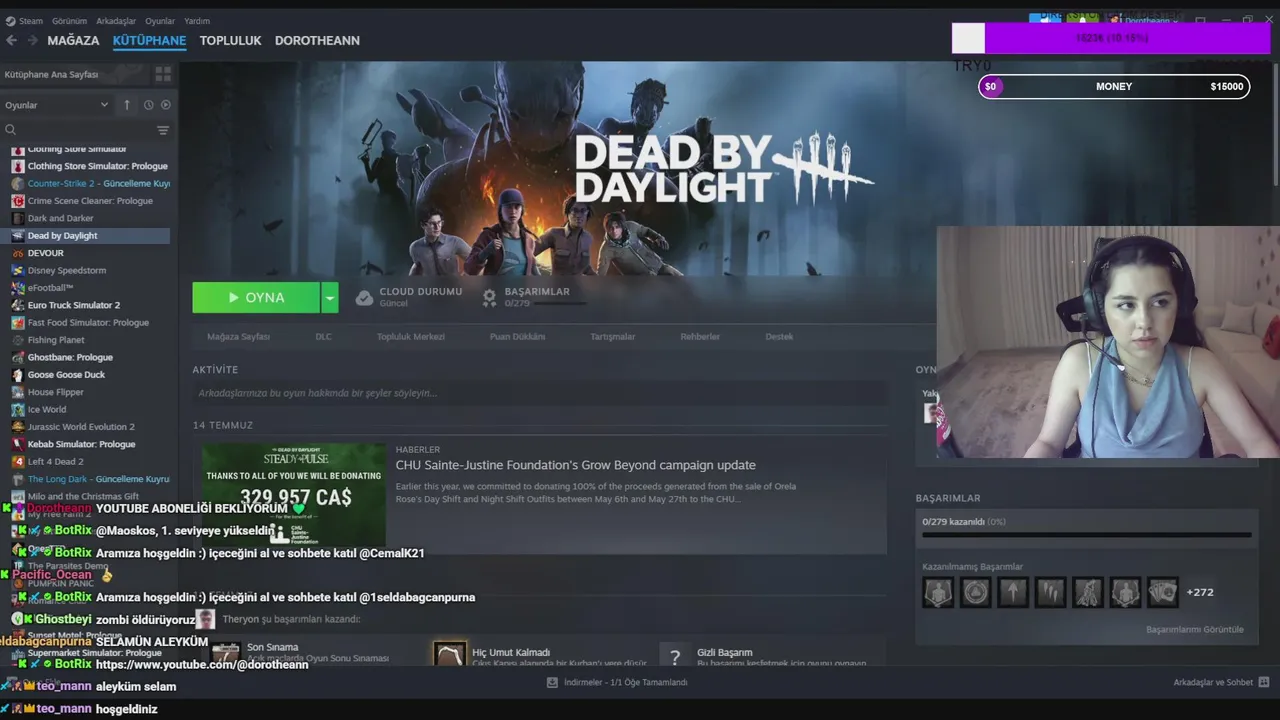Viewport: 1280px width, 720px height.
Task: Open the Tartışmalar link
Action: point(613,337)
